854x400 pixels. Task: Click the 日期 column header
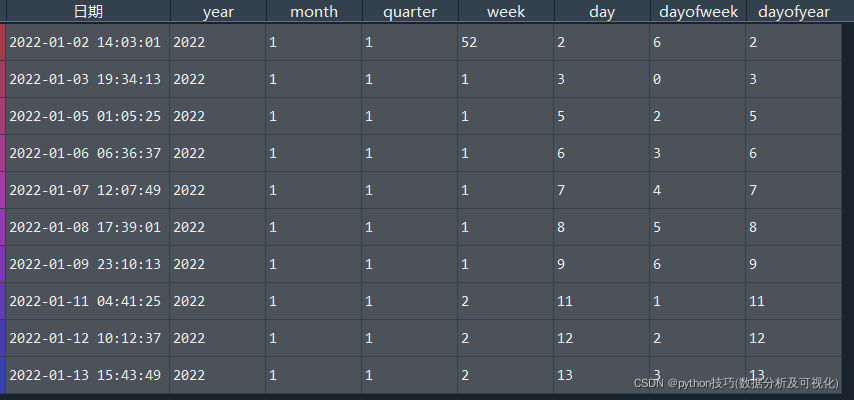pos(88,12)
